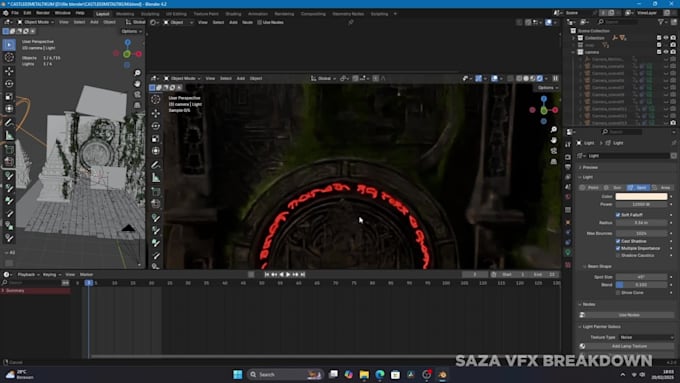Select the Measure tool in left viewport
Screen dimensions: 680x383
[9, 136]
